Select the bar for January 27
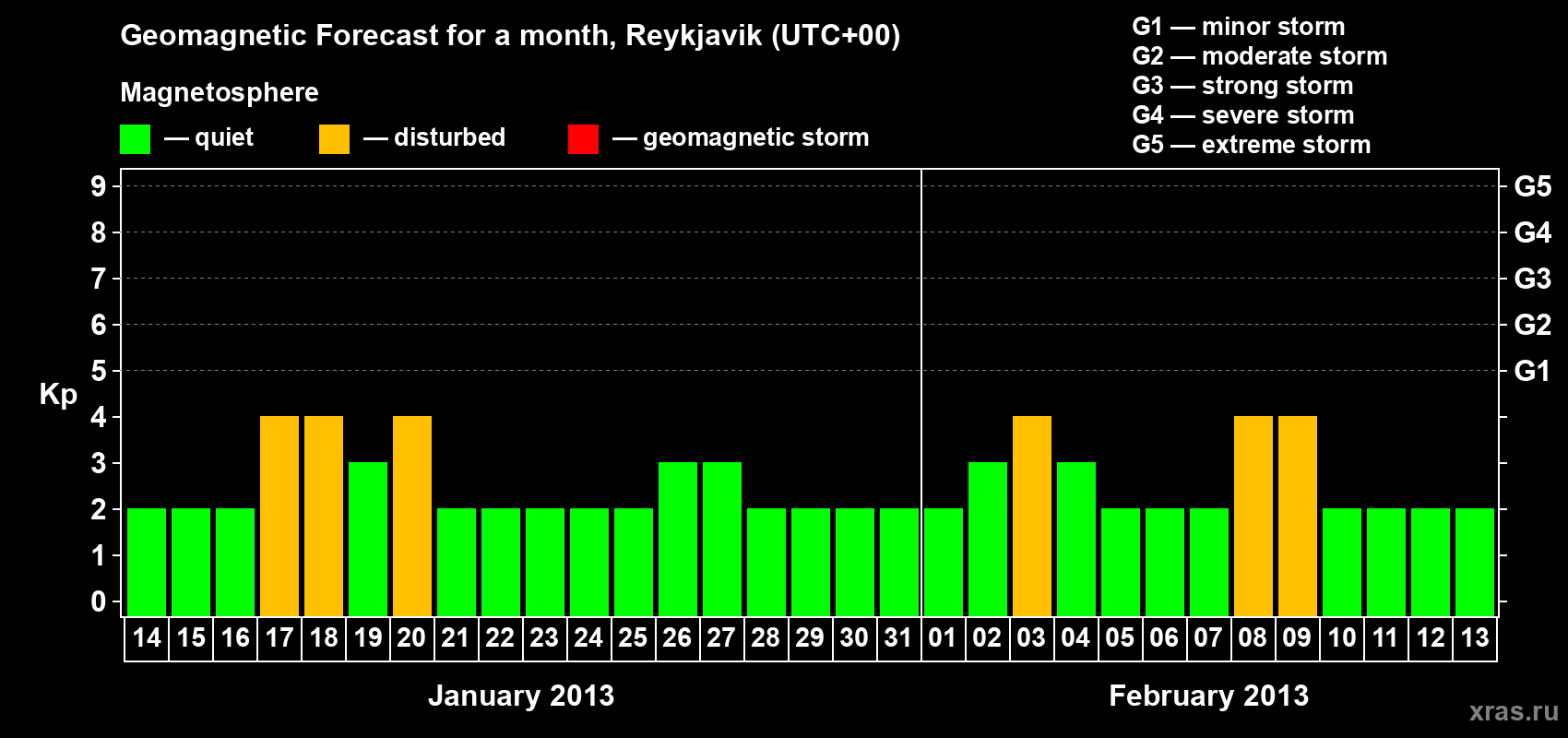Image resolution: width=1568 pixels, height=738 pixels. click(x=722, y=539)
